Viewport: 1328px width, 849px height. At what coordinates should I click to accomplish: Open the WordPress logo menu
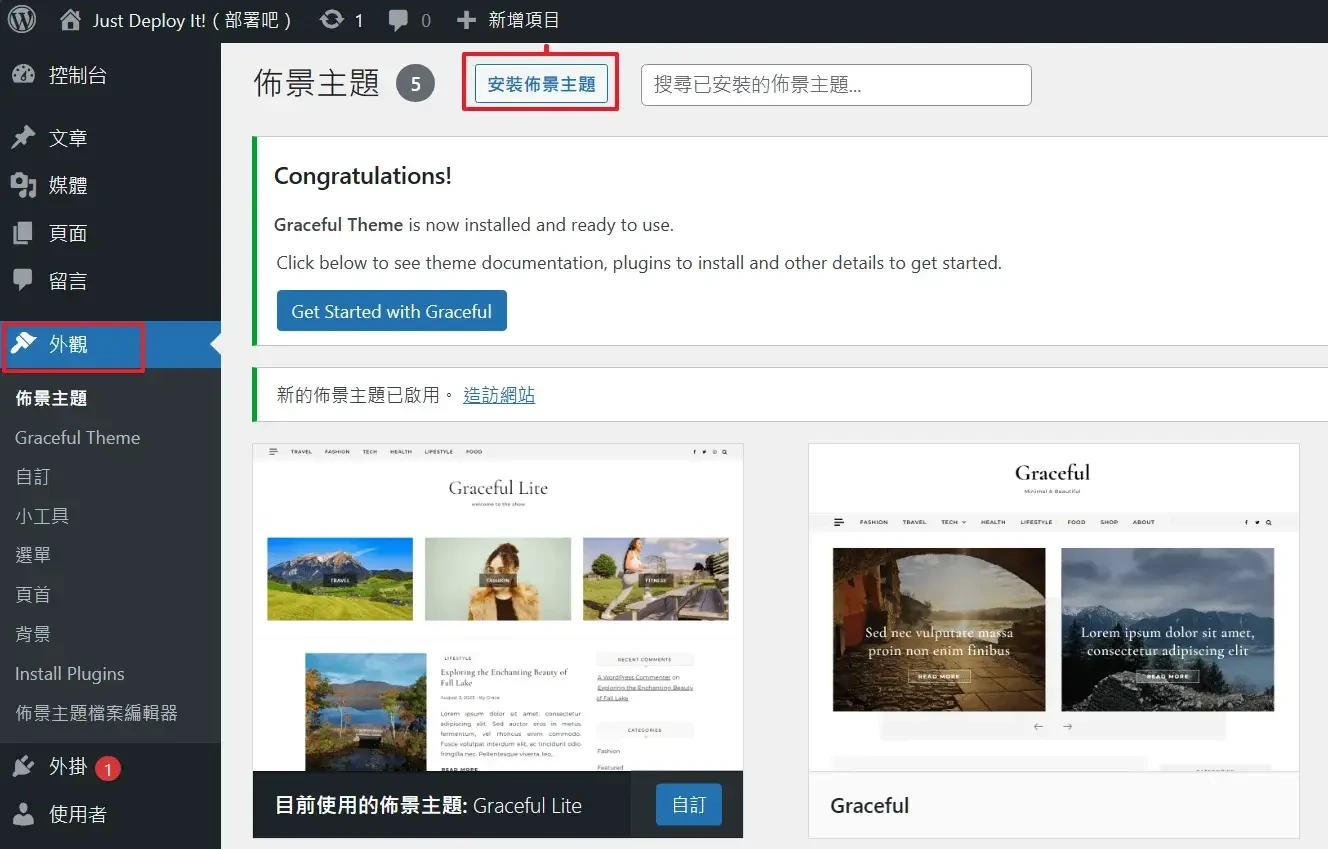[x=21, y=19]
